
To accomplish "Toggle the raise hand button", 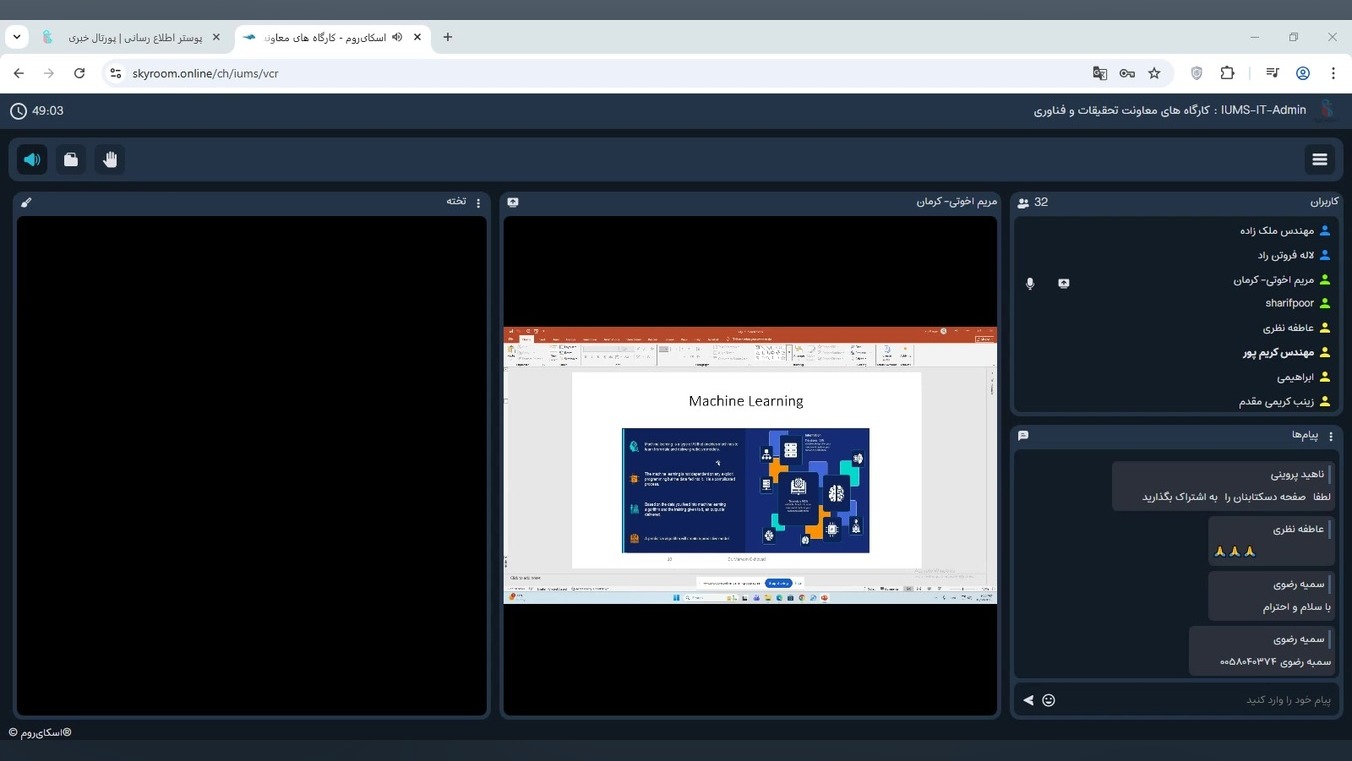I will (110, 160).
